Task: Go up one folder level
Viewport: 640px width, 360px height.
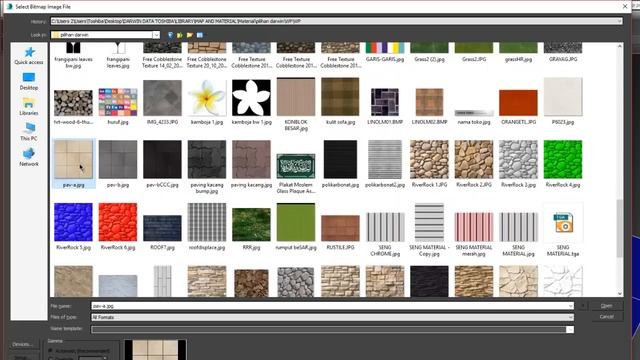Action: 180,35
